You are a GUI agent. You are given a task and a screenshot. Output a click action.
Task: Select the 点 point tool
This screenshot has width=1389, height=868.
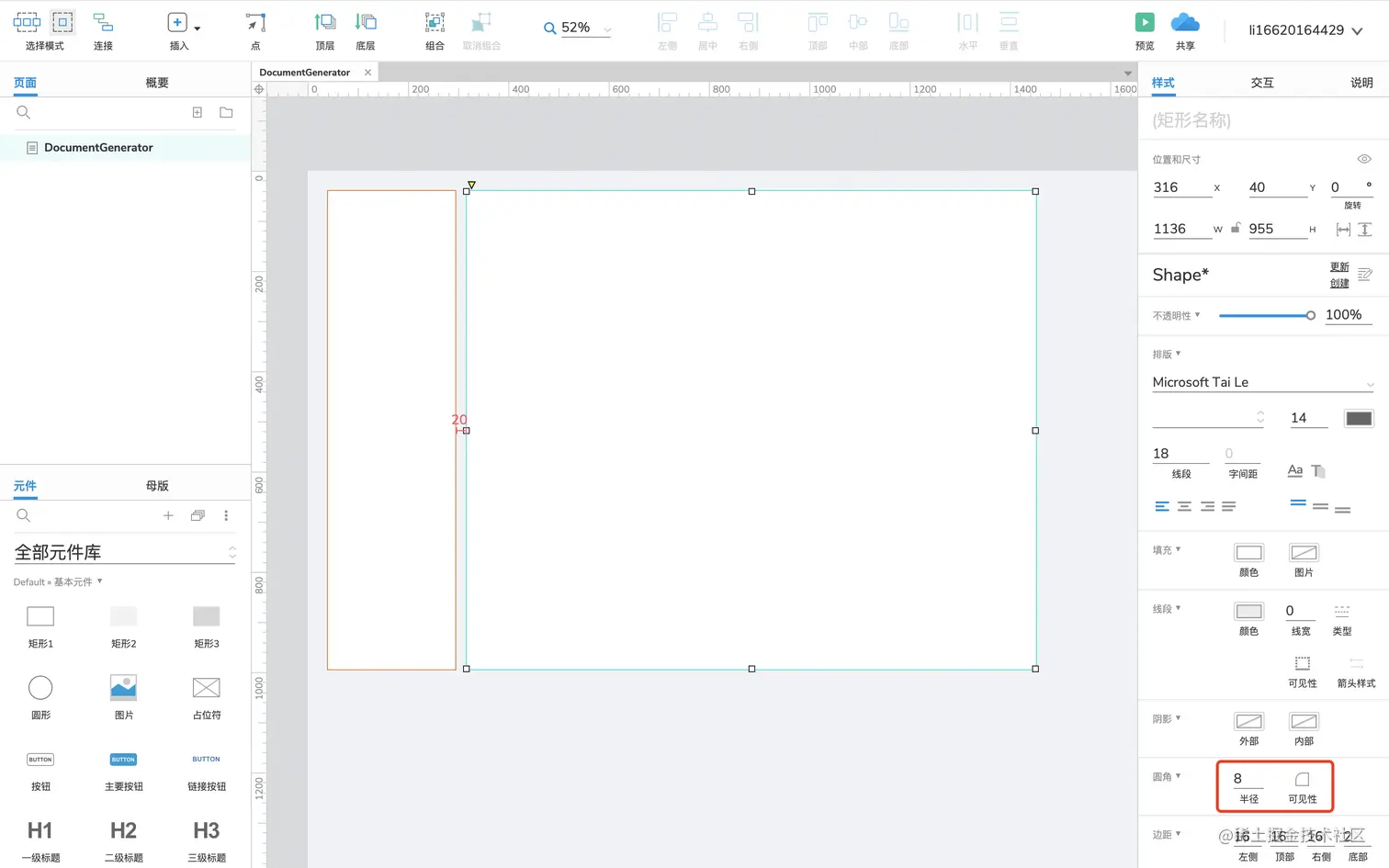(x=255, y=29)
